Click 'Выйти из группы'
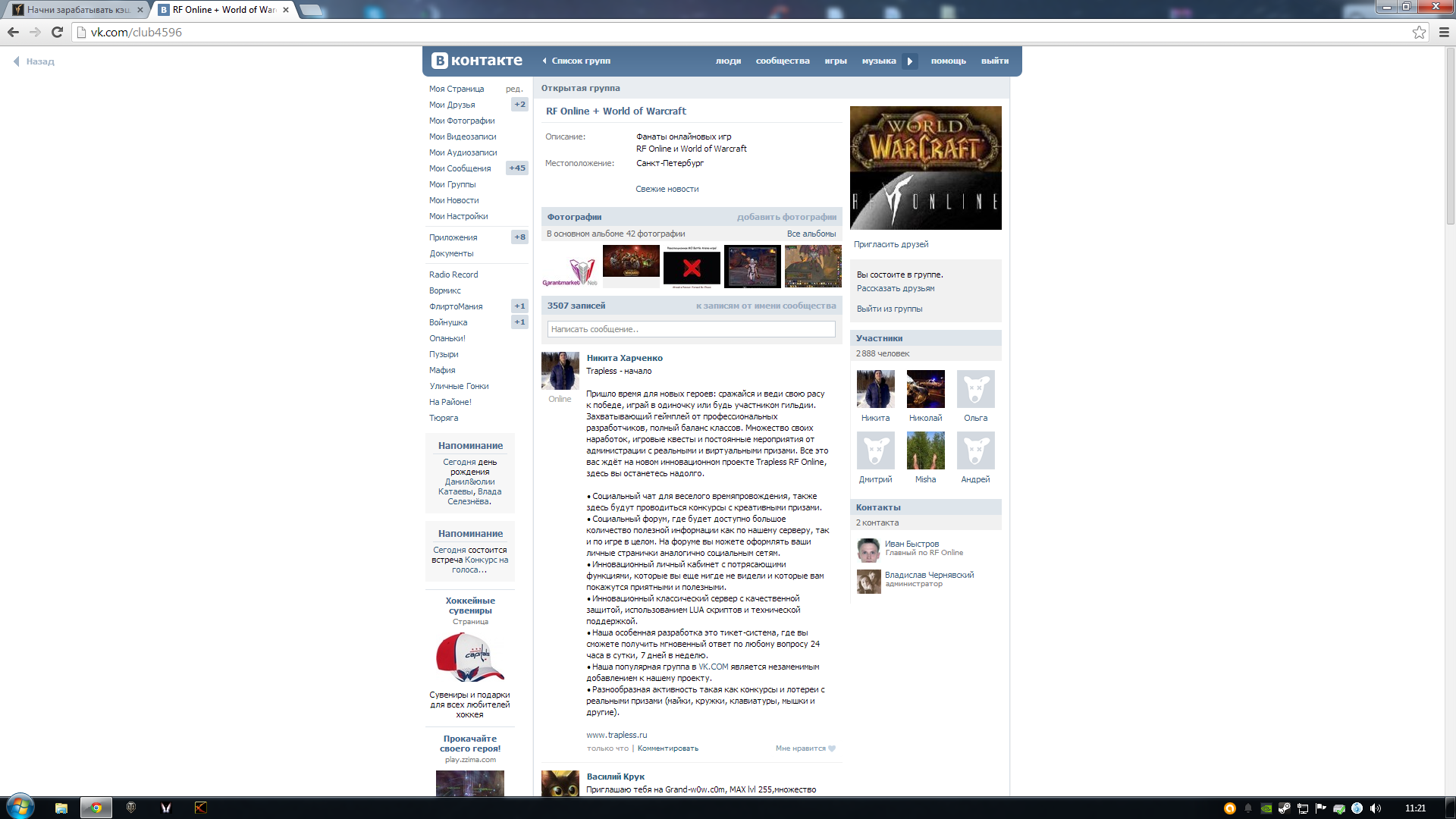1456x819 pixels. coord(890,309)
